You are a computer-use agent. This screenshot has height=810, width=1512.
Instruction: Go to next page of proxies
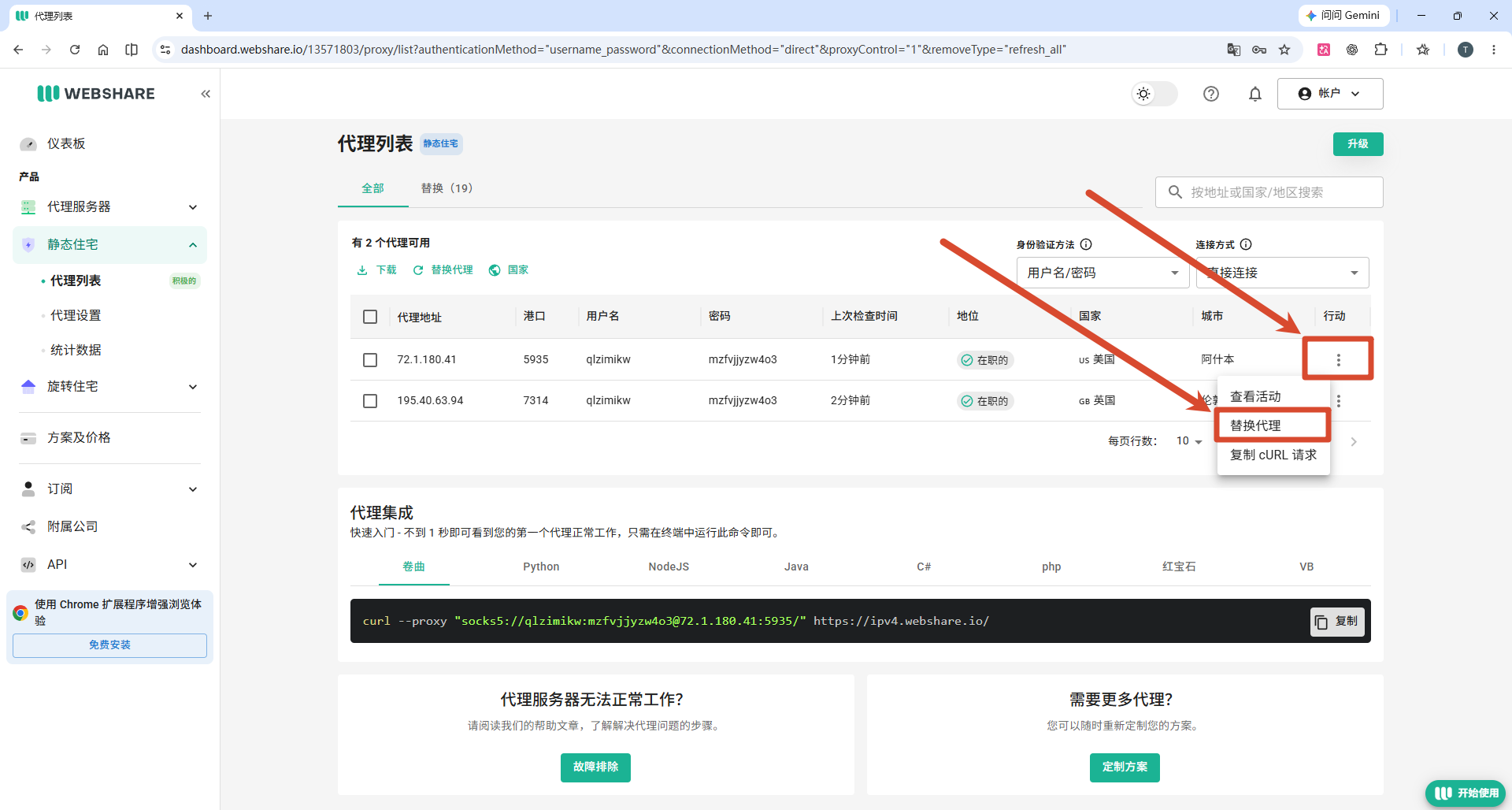point(1354,442)
